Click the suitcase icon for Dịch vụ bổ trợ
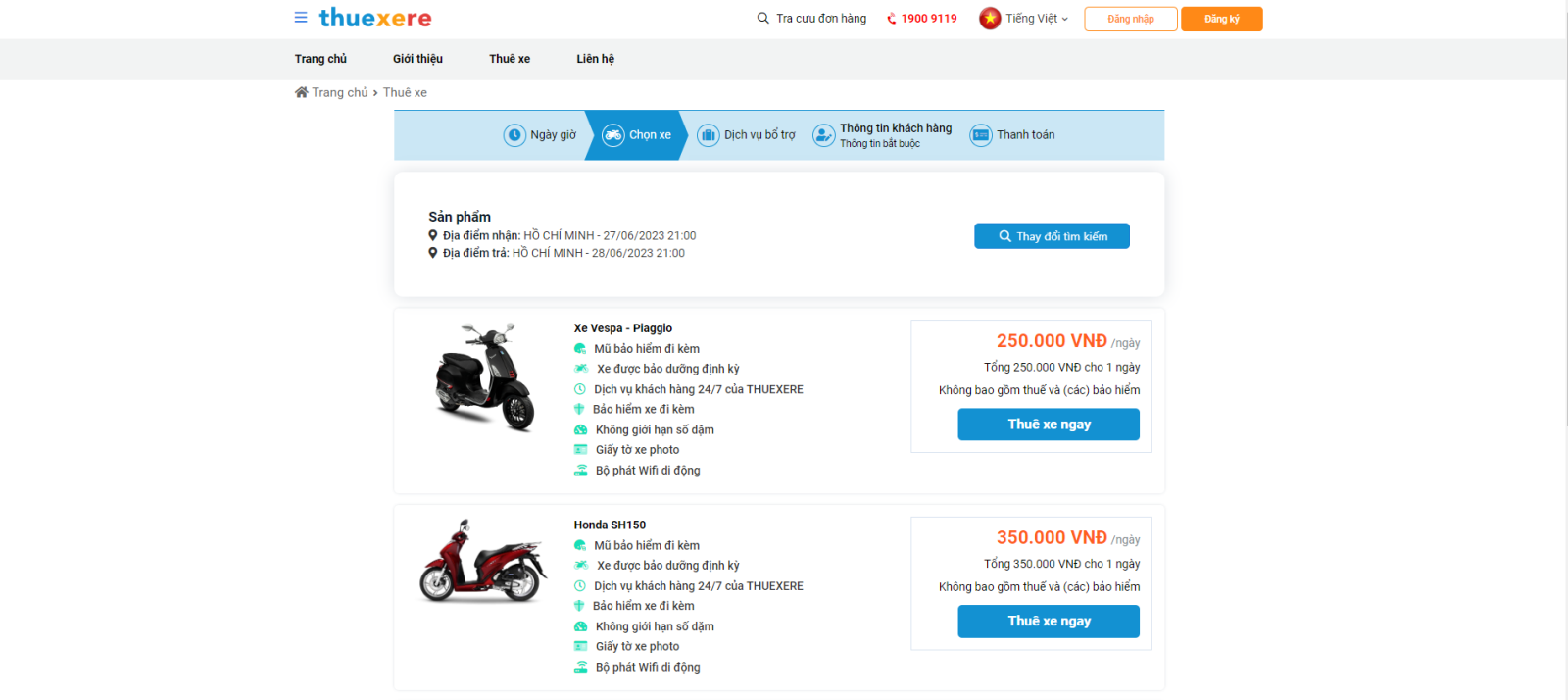 coord(709,135)
